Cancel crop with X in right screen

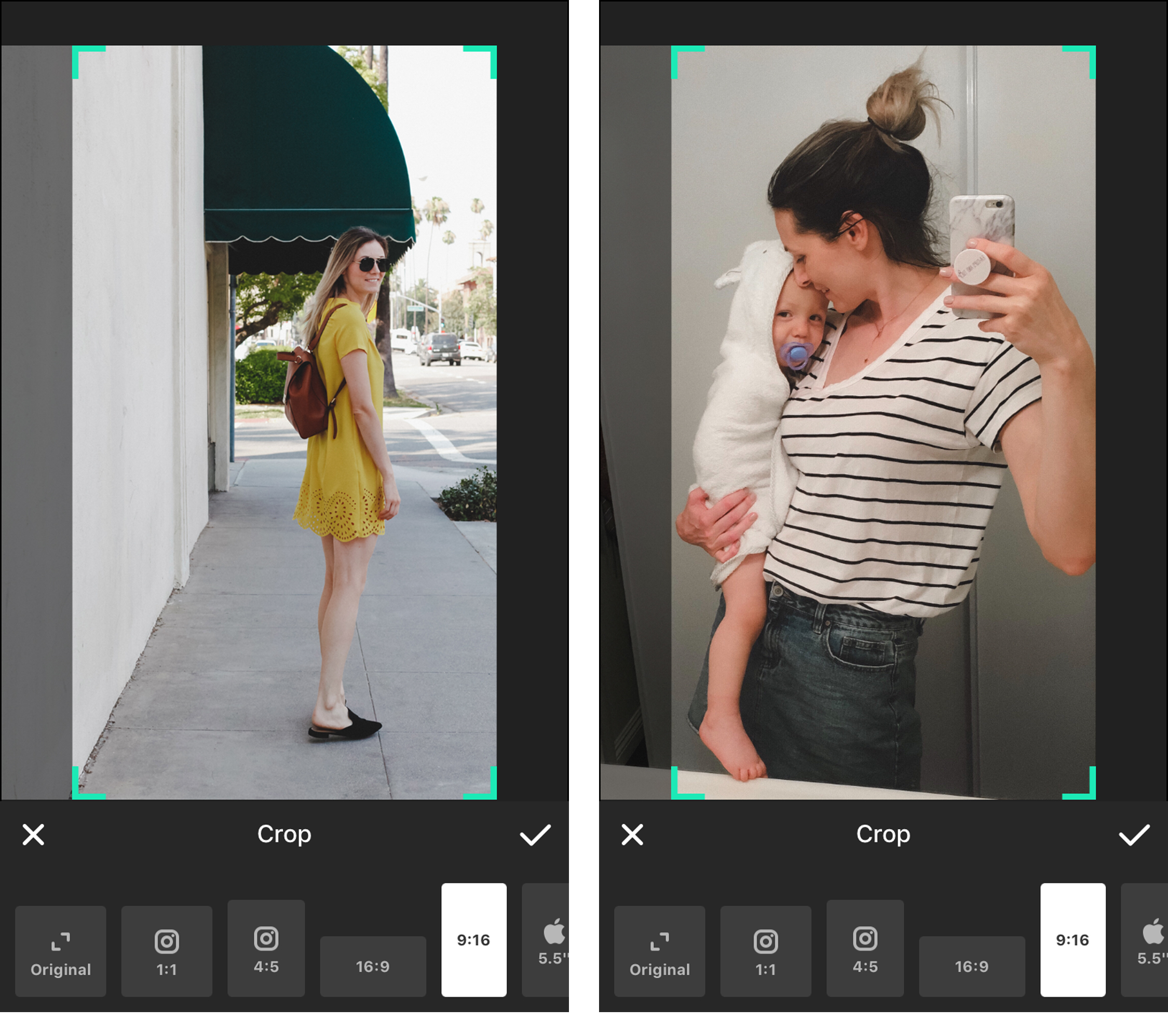point(632,834)
